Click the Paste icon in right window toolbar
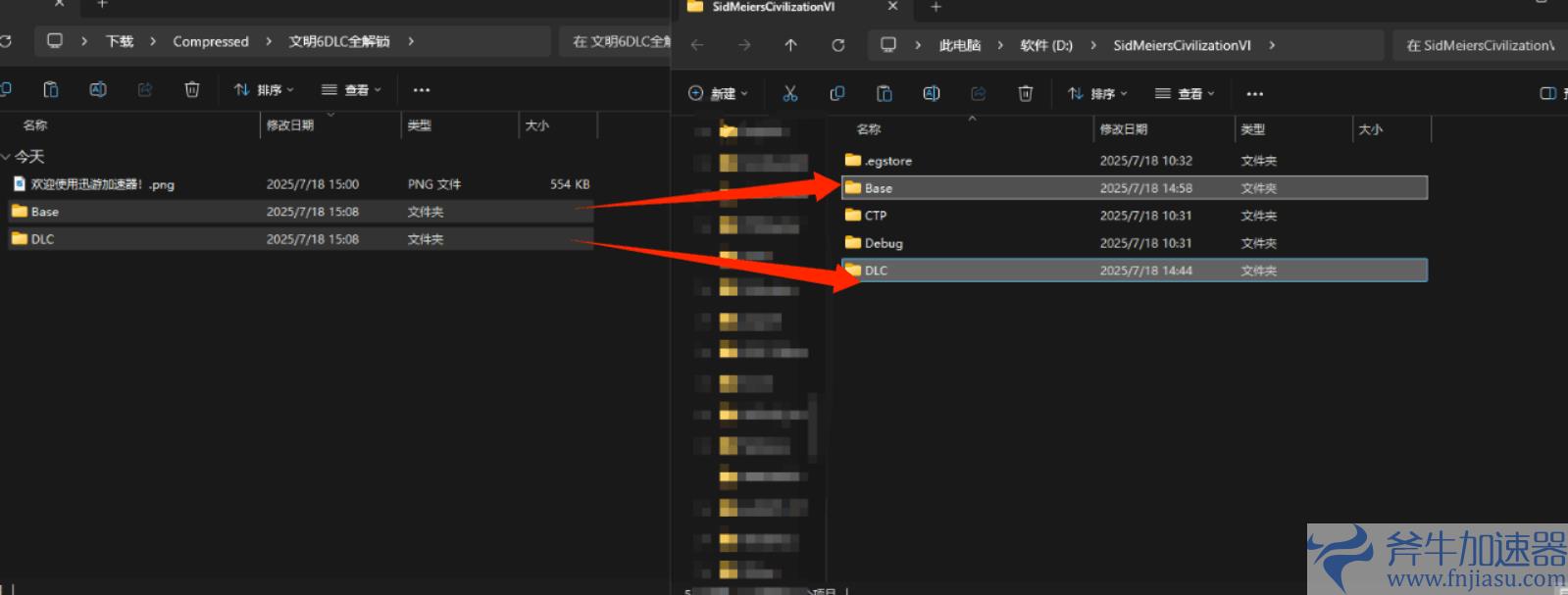The image size is (1568, 595). click(884, 93)
